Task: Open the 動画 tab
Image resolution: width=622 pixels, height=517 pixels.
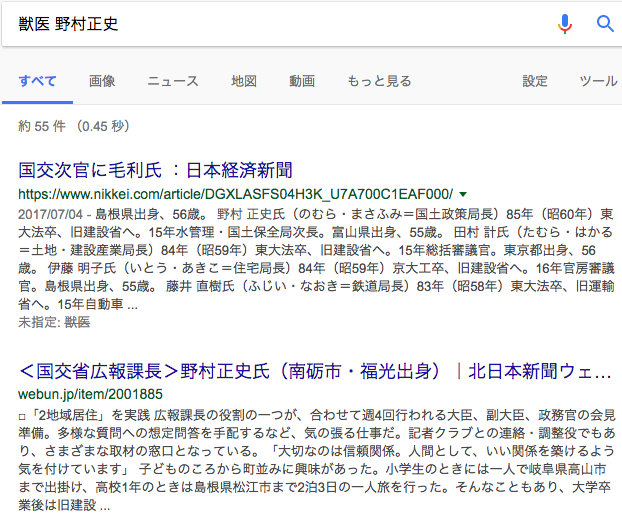Action: click(x=302, y=81)
